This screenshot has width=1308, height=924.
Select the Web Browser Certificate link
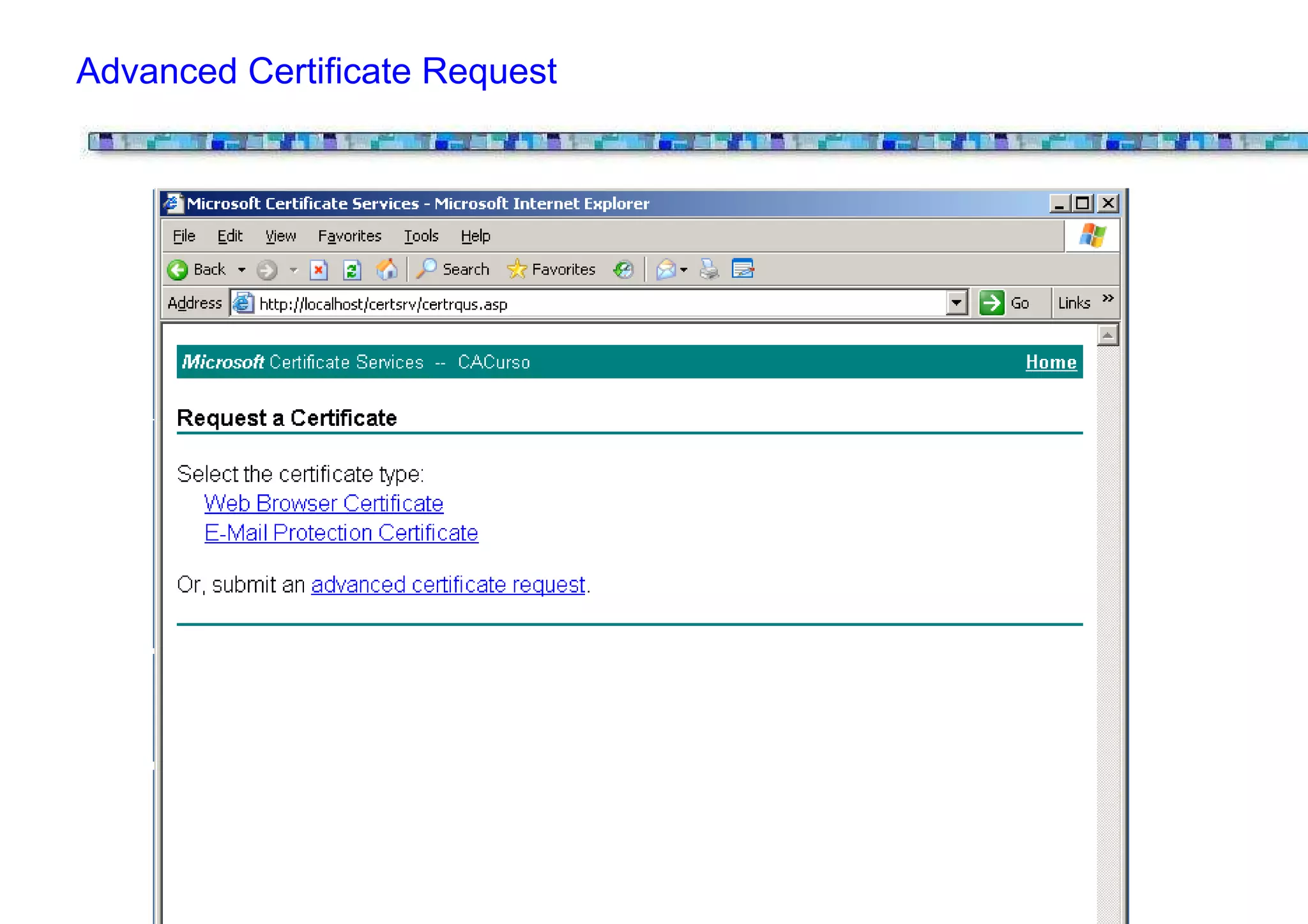click(324, 503)
